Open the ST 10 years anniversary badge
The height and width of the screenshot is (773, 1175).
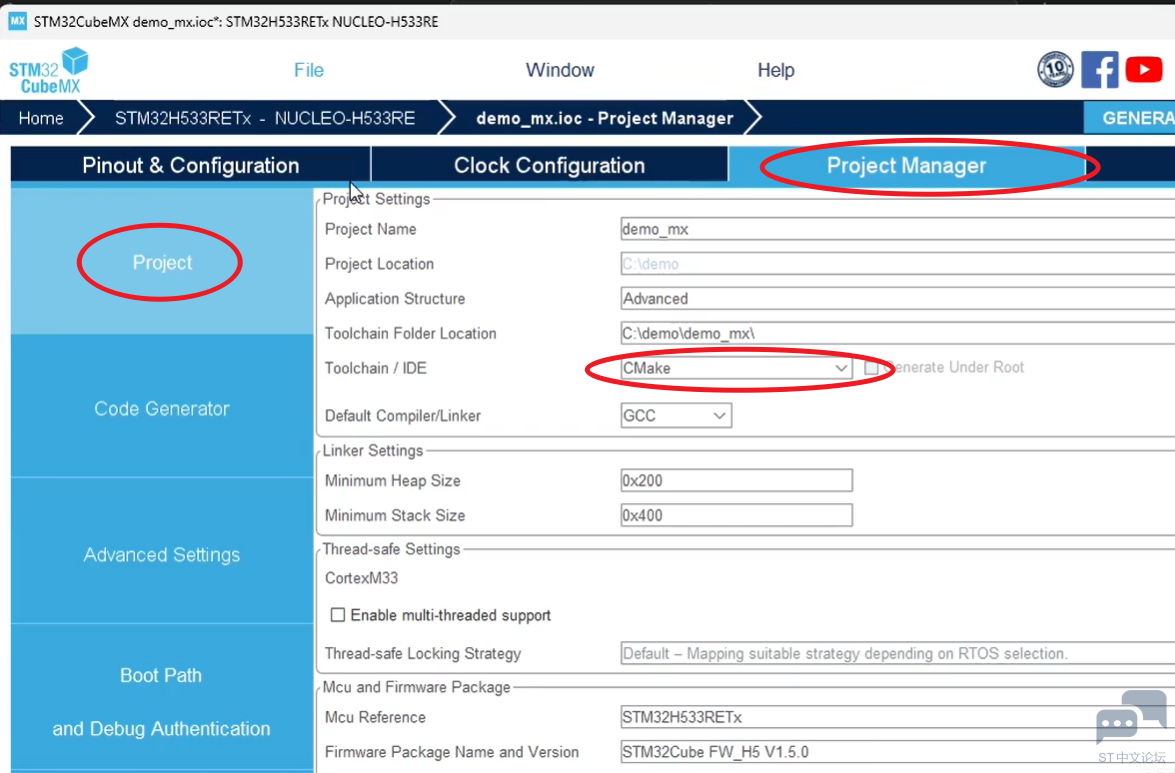click(x=1055, y=70)
